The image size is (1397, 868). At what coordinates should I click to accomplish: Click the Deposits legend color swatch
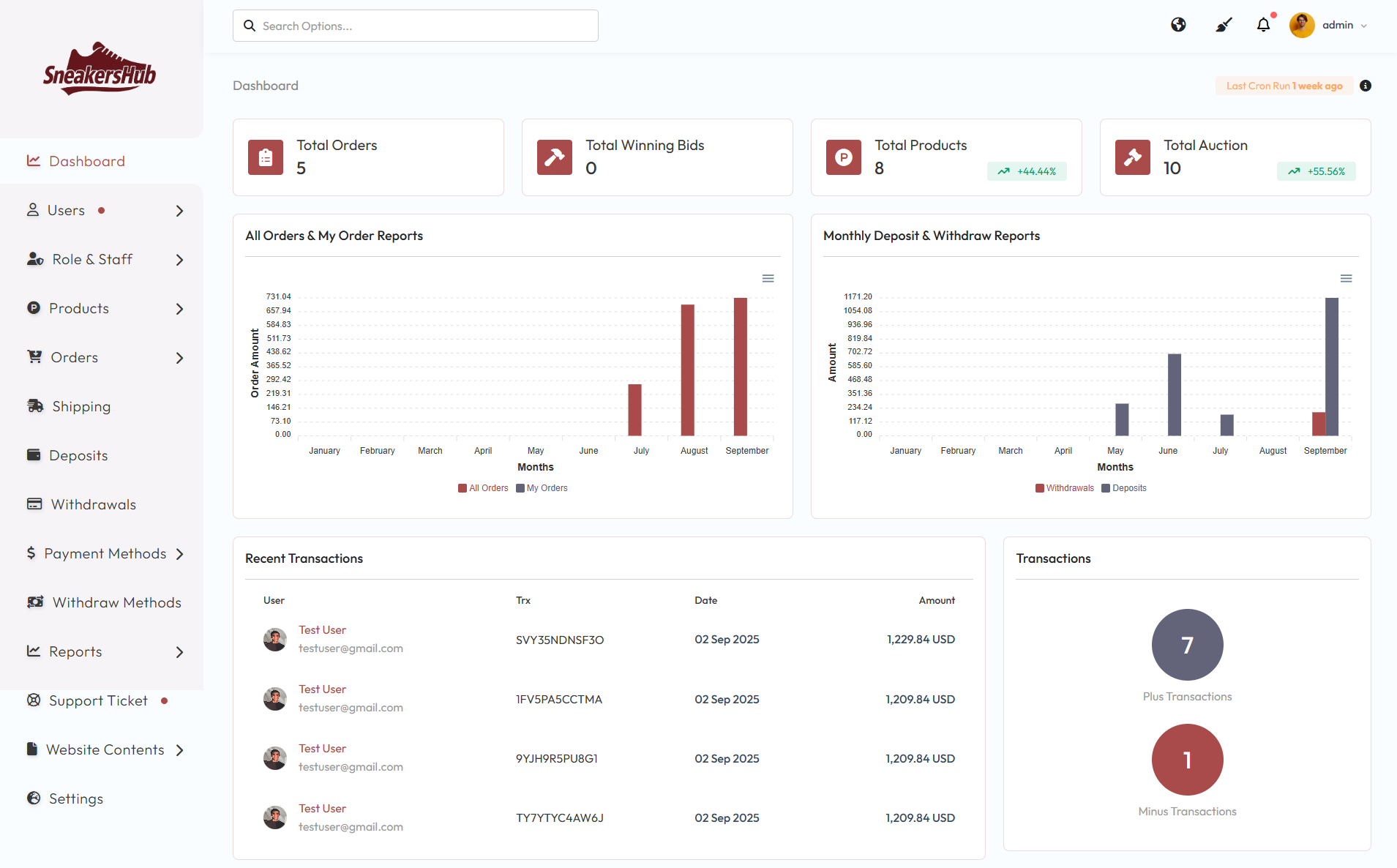click(1106, 488)
